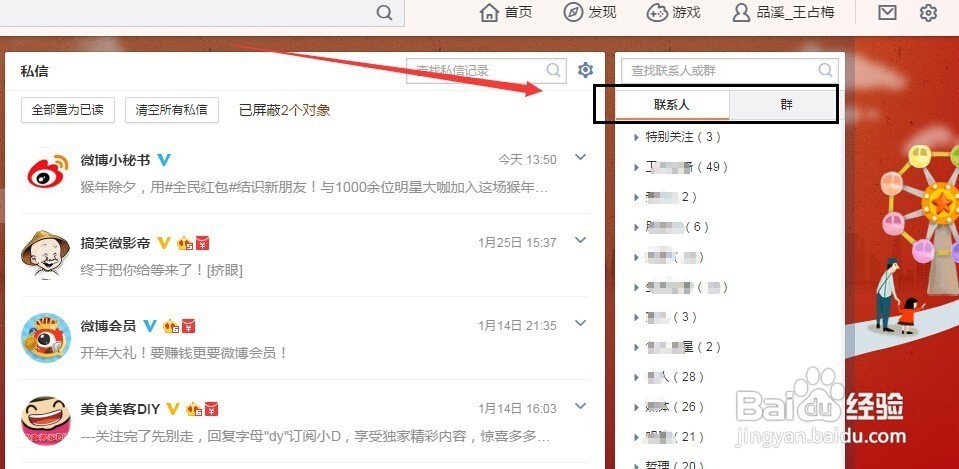Open 搞笑微影帝 avatar

[46, 255]
